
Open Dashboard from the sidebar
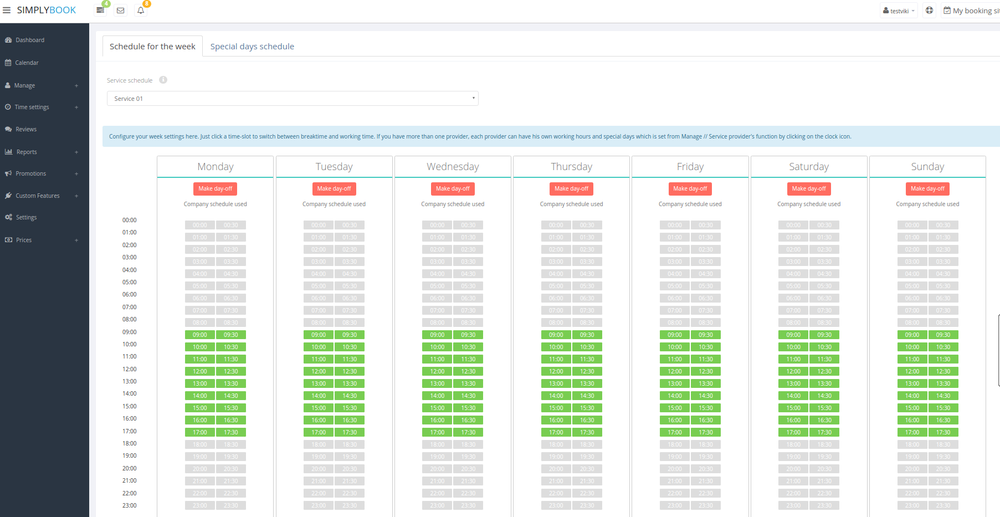(x=30, y=40)
